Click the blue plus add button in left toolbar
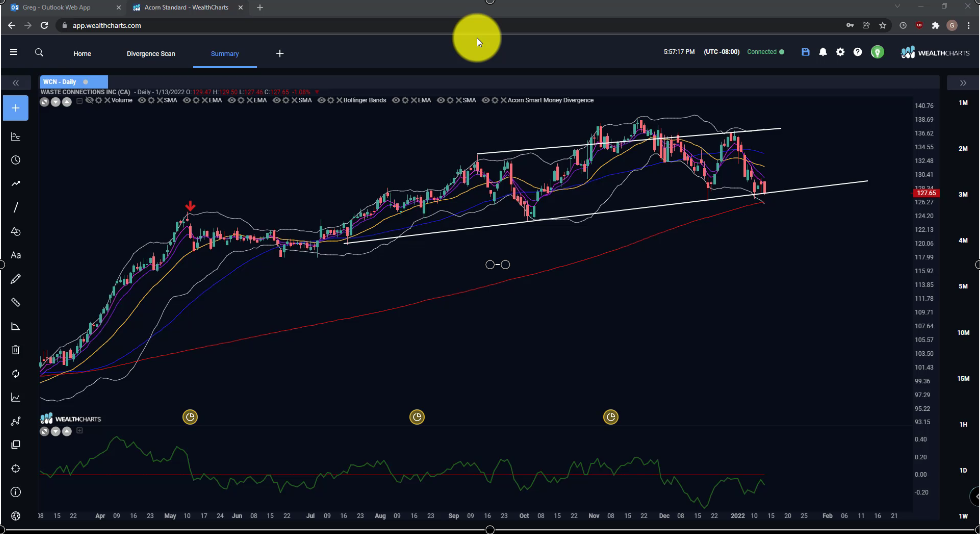980x534 pixels. tap(16, 108)
